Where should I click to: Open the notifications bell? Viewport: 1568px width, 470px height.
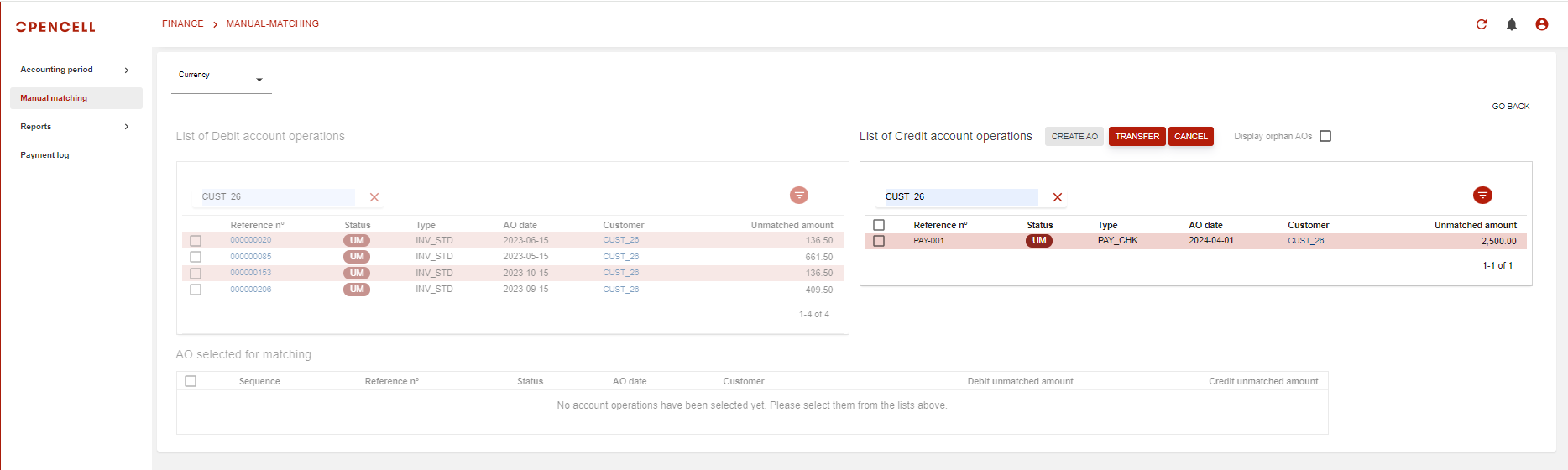[1512, 24]
